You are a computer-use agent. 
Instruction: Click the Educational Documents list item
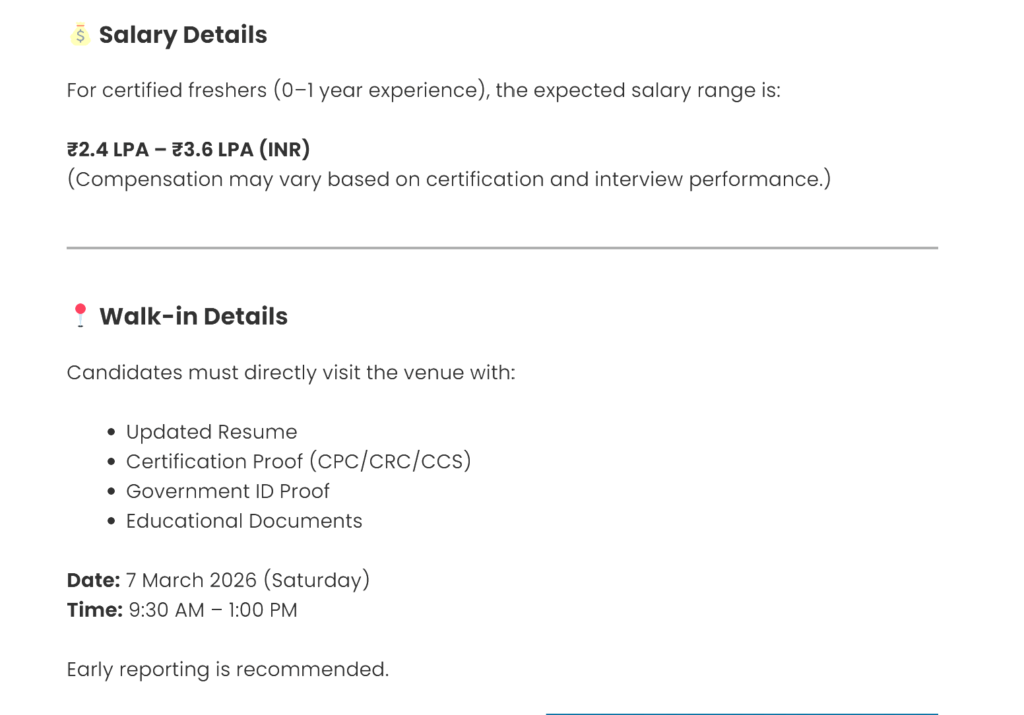pos(244,521)
